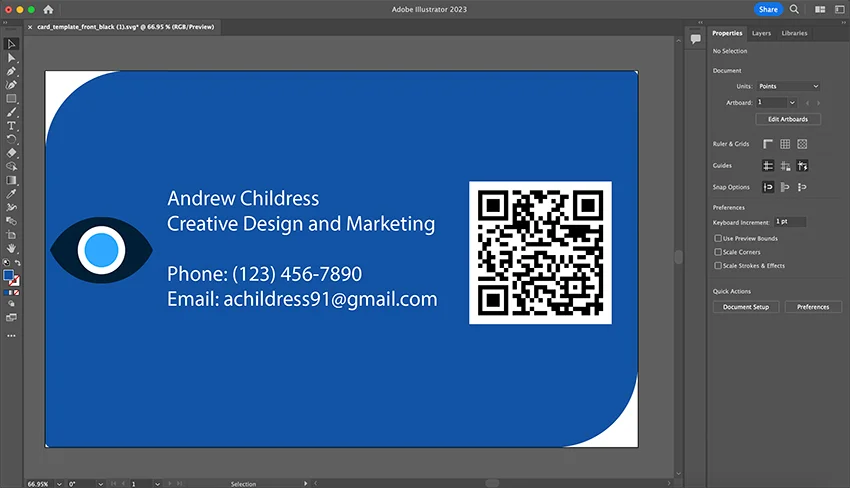Click the Preferences quick action button
The width and height of the screenshot is (850, 488).
coord(813,307)
